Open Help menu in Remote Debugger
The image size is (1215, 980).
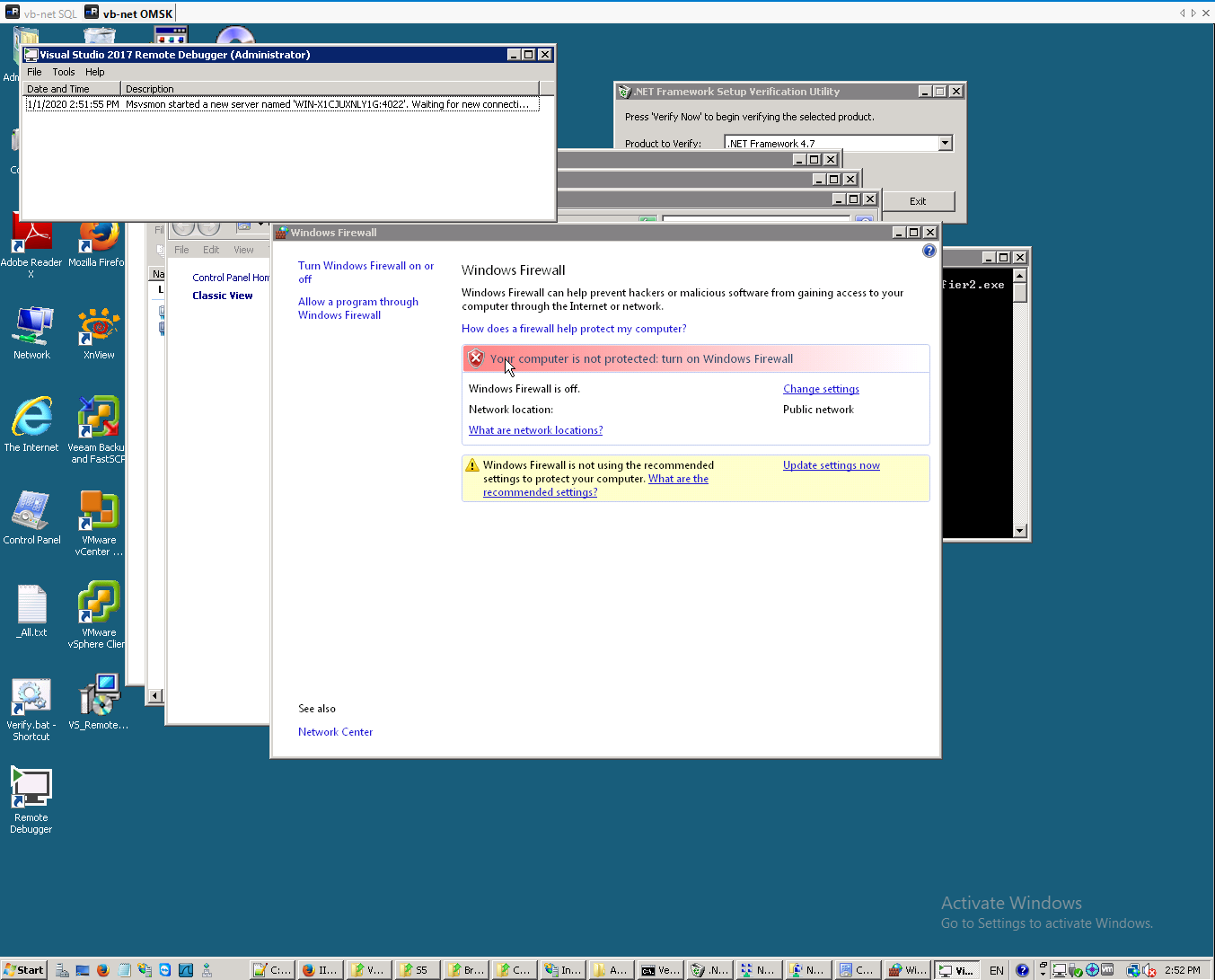point(95,72)
